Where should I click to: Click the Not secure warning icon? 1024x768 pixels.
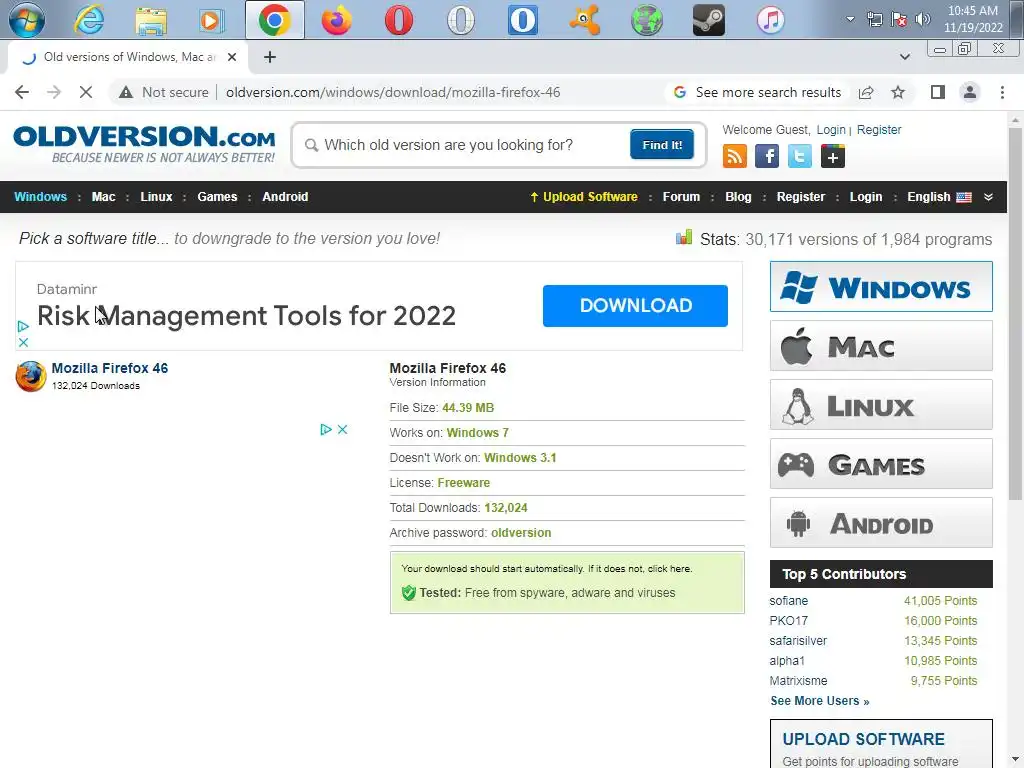(126, 93)
